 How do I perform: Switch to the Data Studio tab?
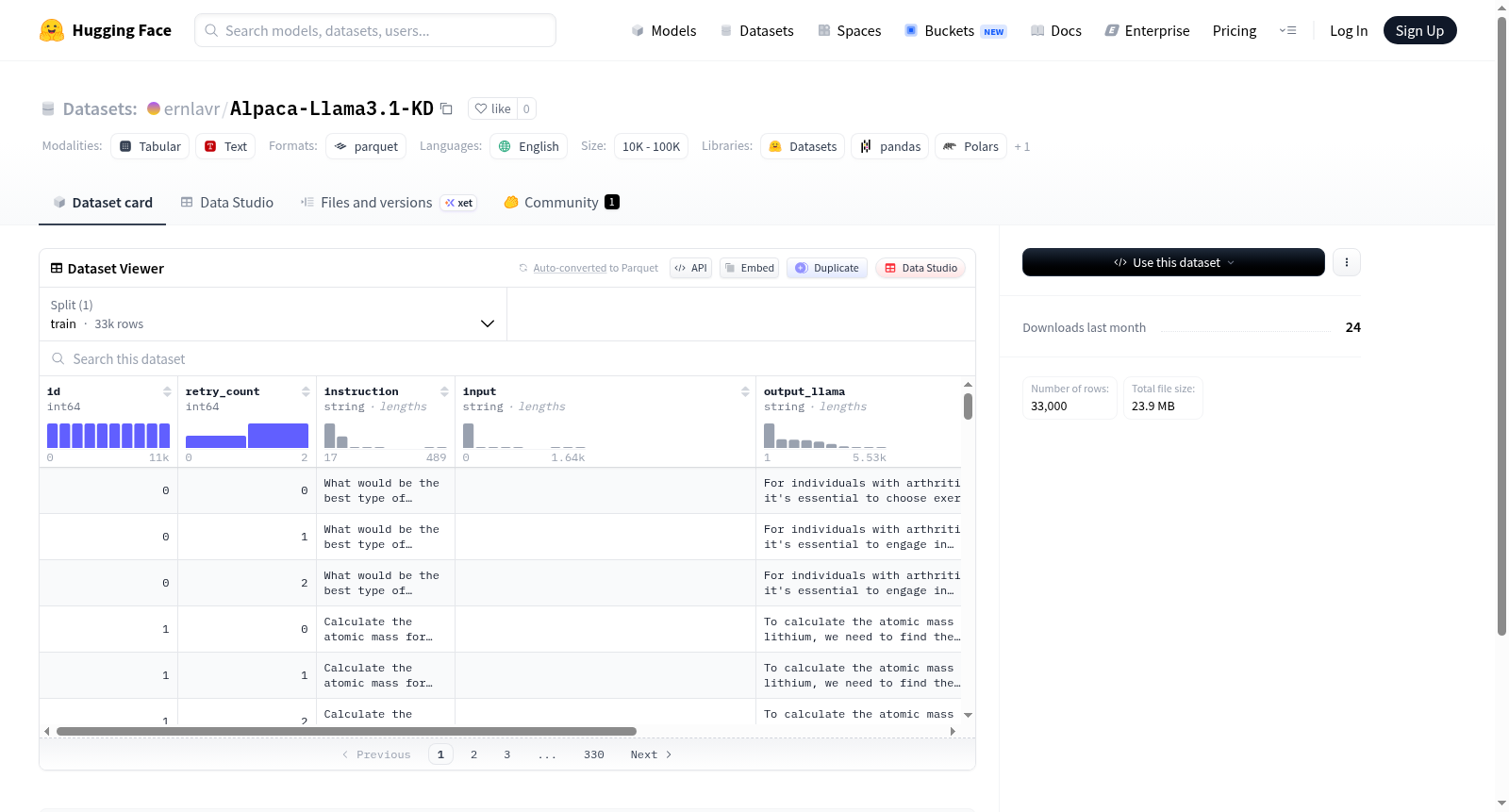(x=227, y=202)
